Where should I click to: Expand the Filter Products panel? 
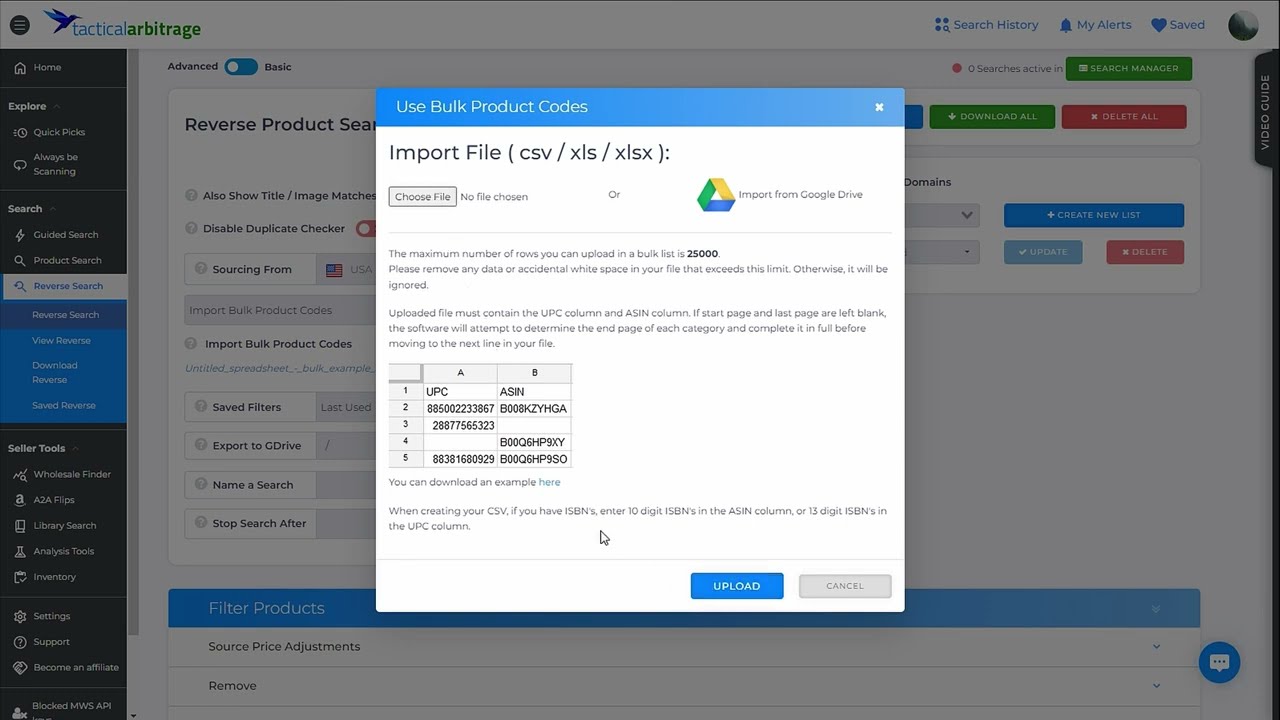click(684, 608)
